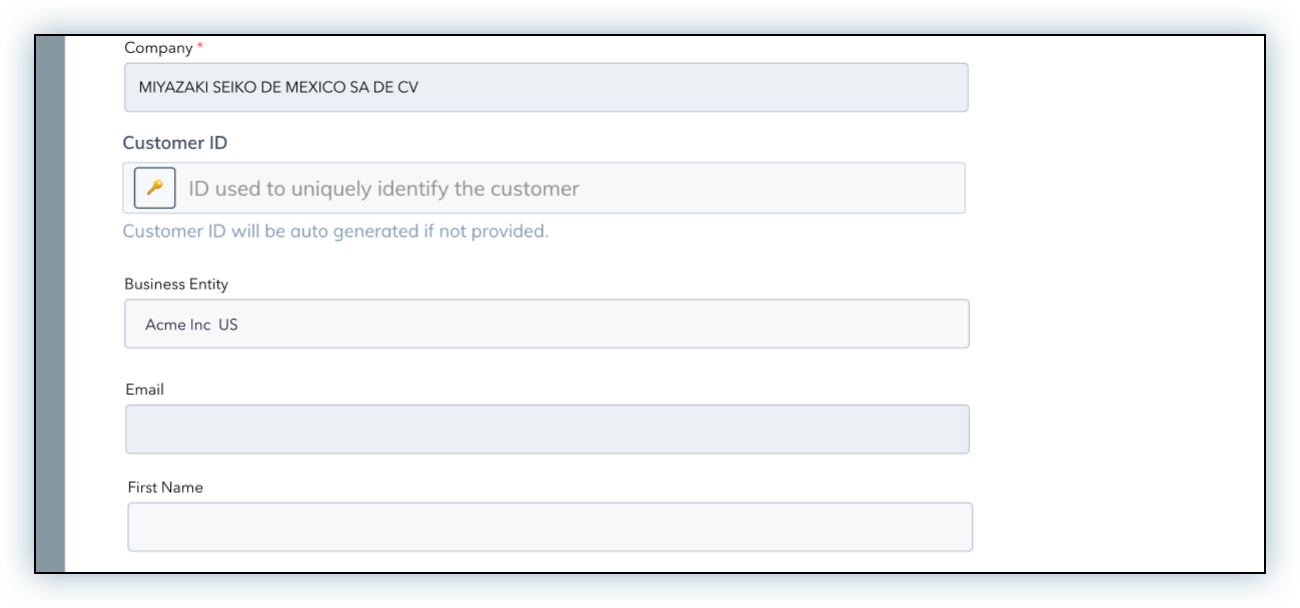Click the "Business Entity" label
1300x608 pixels.
[176, 284]
